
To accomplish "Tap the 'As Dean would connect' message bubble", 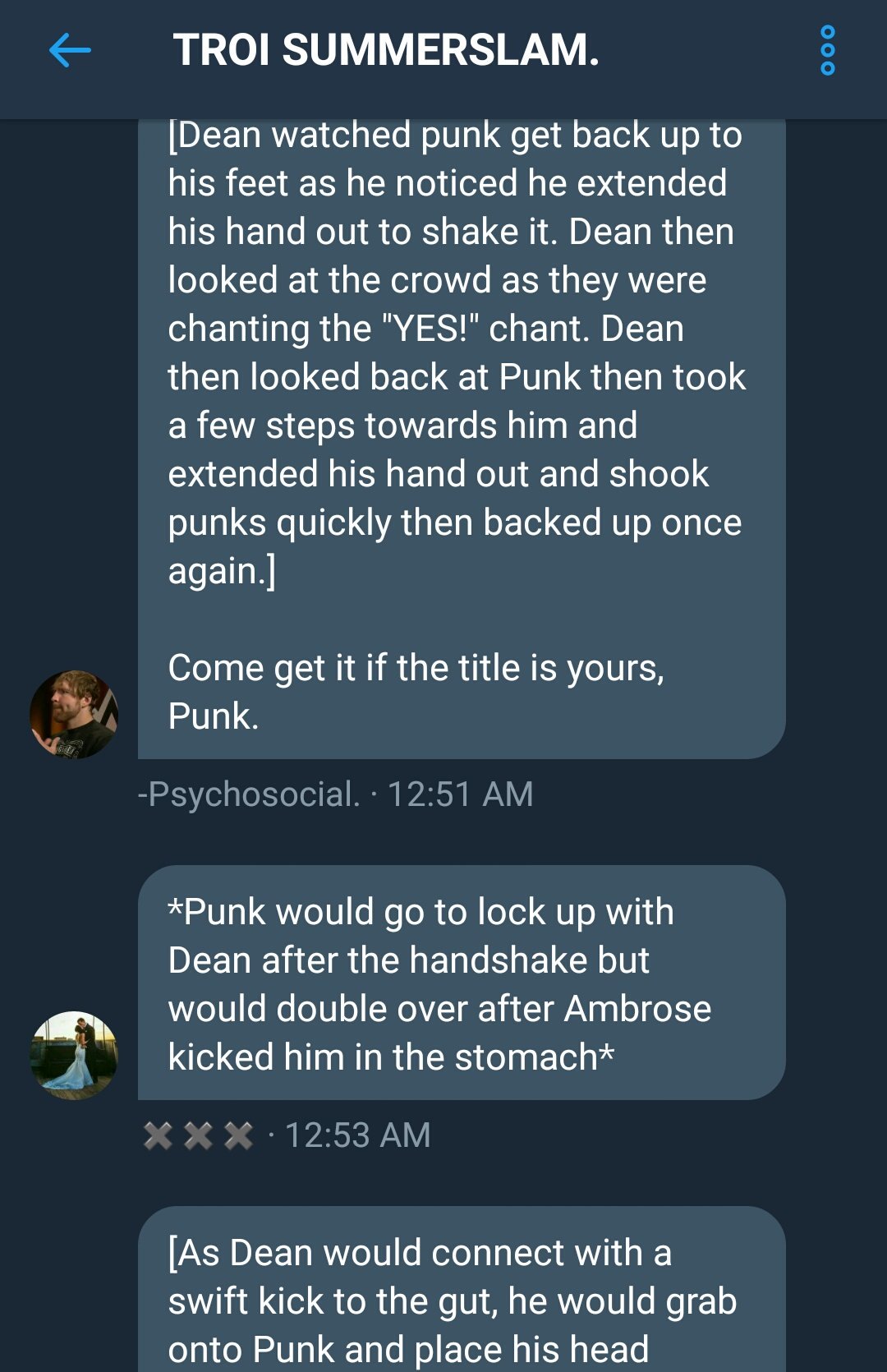I will pos(462,1289).
